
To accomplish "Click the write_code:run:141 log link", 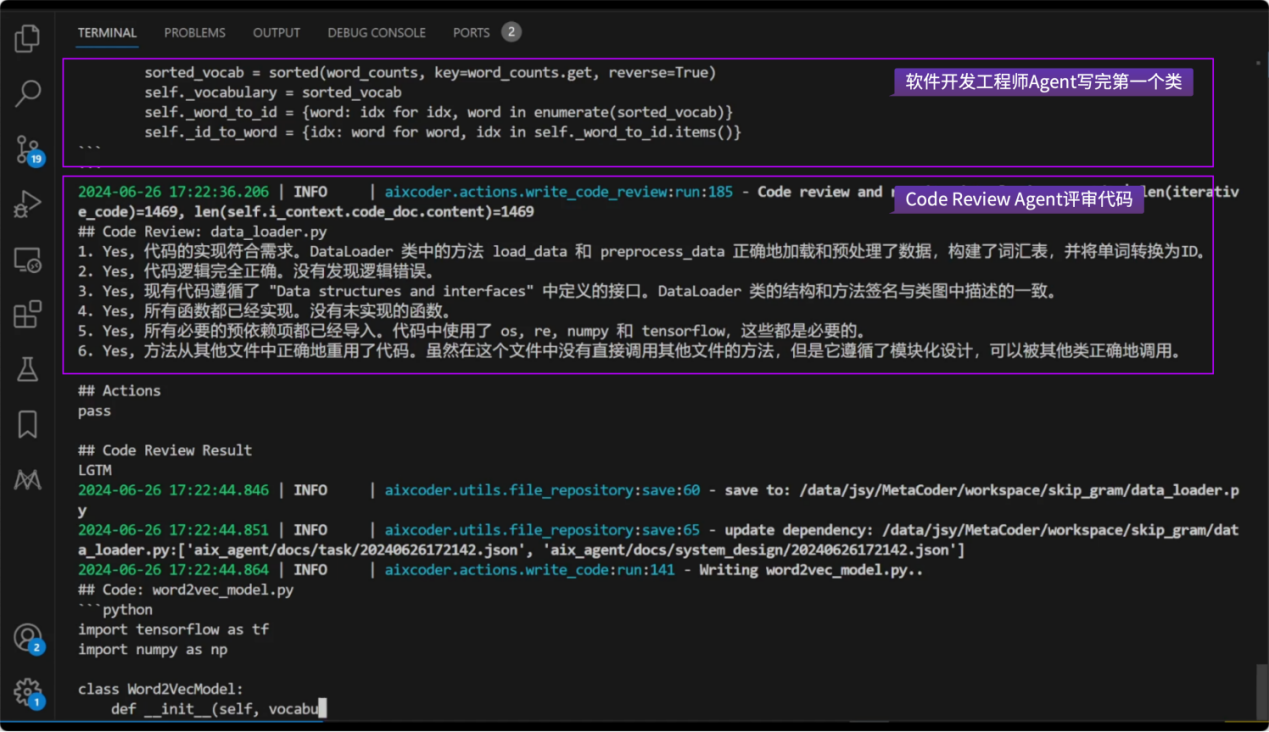I will (x=532, y=570).
